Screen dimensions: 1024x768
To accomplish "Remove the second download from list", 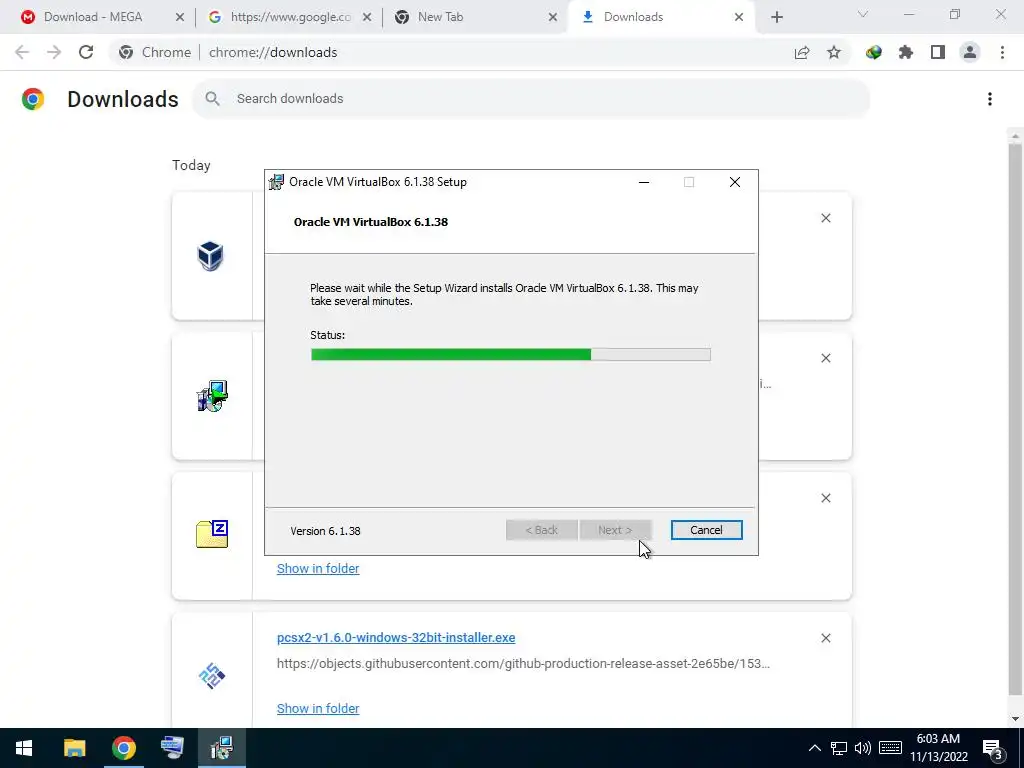I will [x=826, y=358].
